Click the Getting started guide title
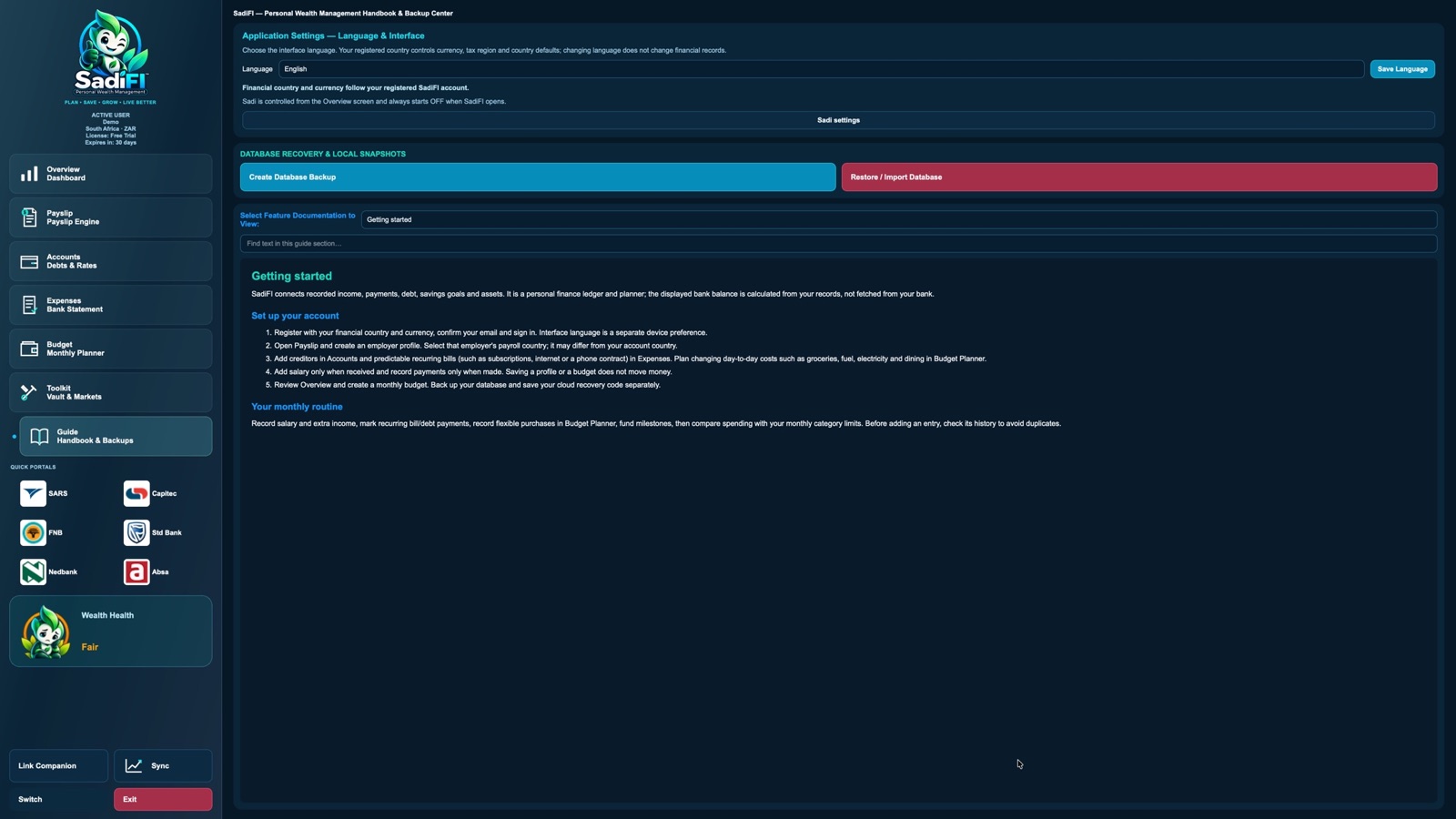This screenshot has width=1456, height=819. coord(291,276)
